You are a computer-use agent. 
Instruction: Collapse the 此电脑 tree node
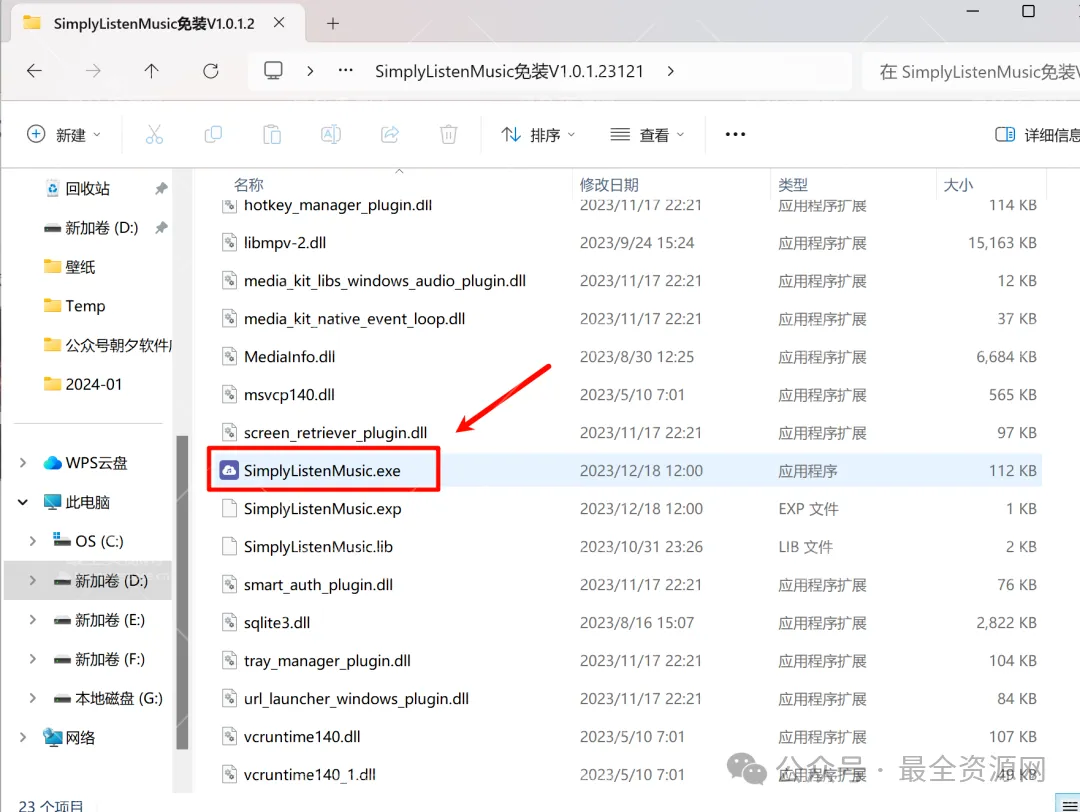pos(23,502)
